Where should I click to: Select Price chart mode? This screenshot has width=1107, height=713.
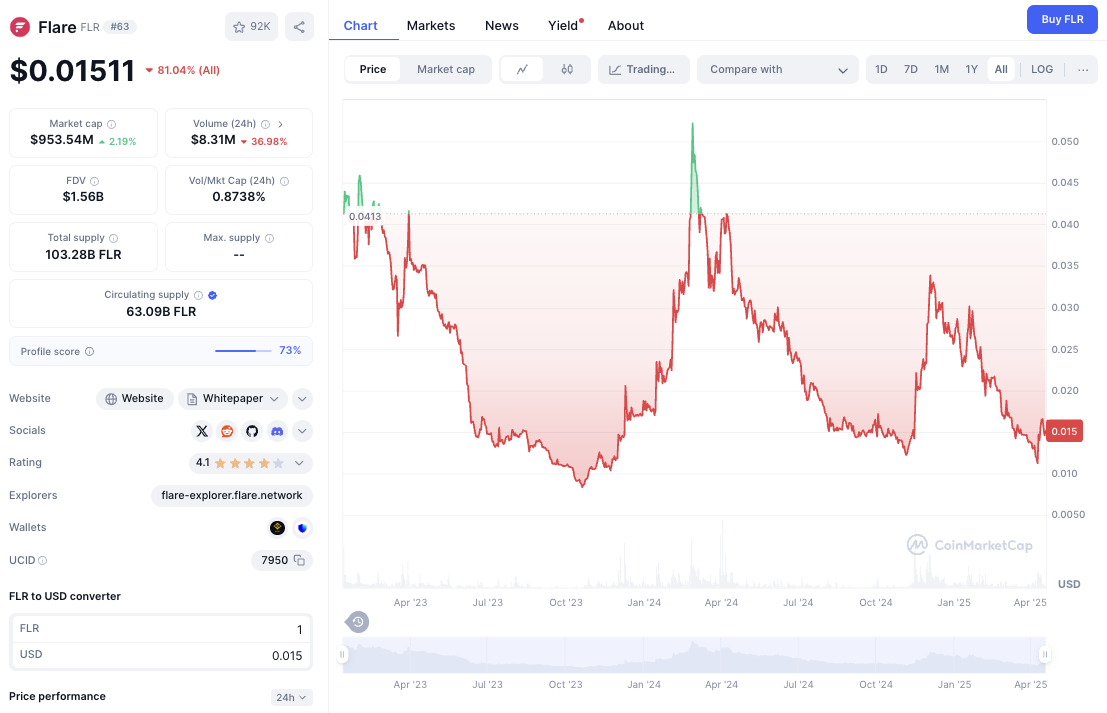[373, 69]
